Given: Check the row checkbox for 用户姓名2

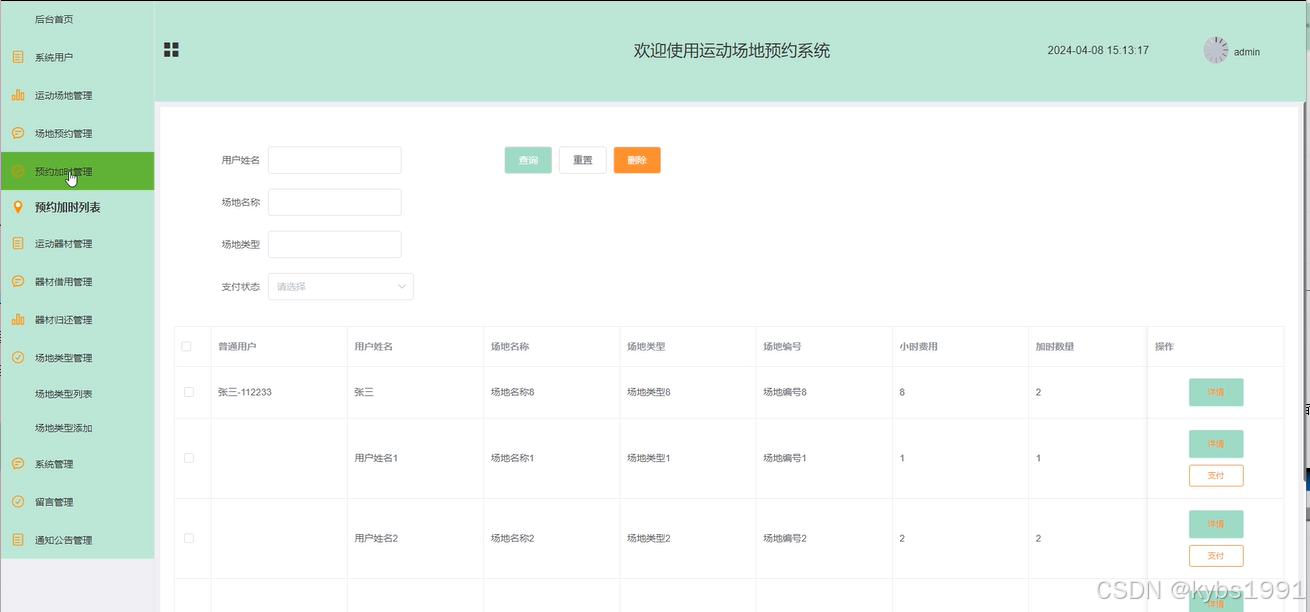Looking at the screenshot, I should coord(189,538).
